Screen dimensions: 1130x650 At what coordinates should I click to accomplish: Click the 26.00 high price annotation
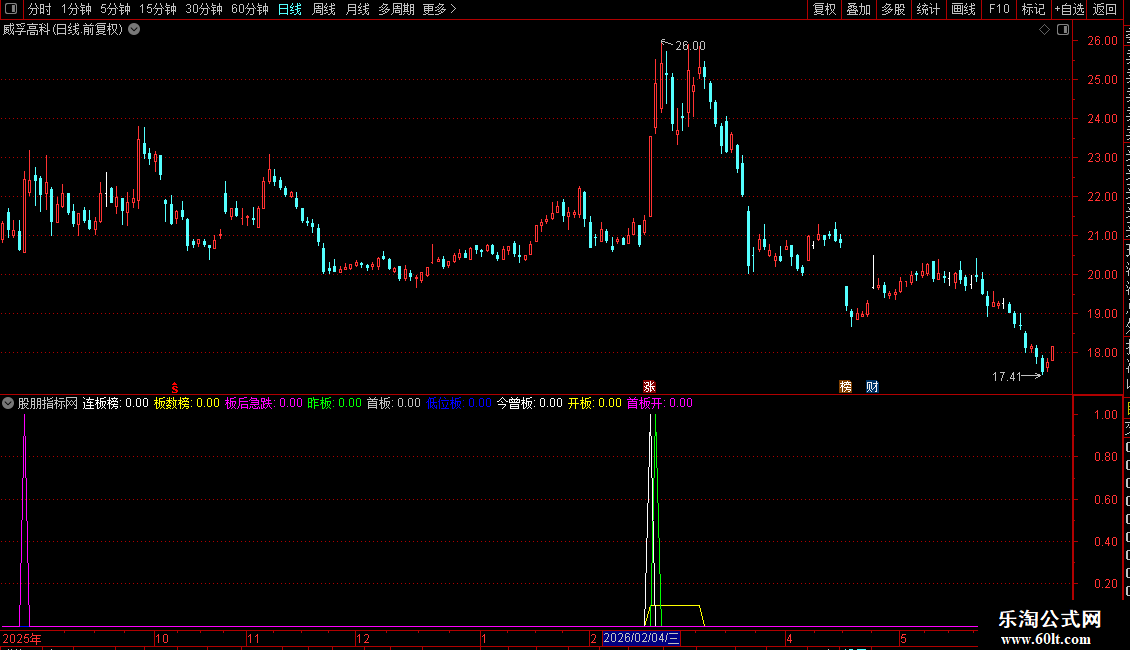[x=690, y=46]
